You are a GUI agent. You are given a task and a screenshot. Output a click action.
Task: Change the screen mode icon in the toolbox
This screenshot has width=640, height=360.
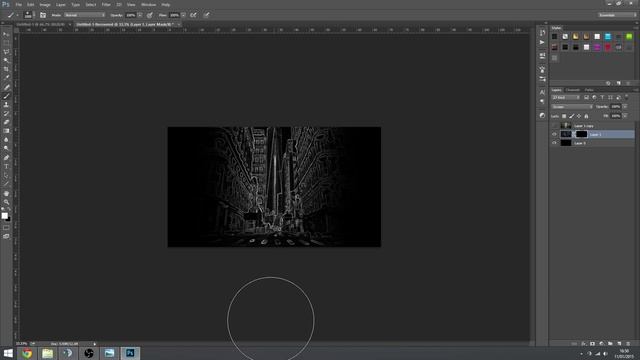pyautogui.click(x=6, y=236)
